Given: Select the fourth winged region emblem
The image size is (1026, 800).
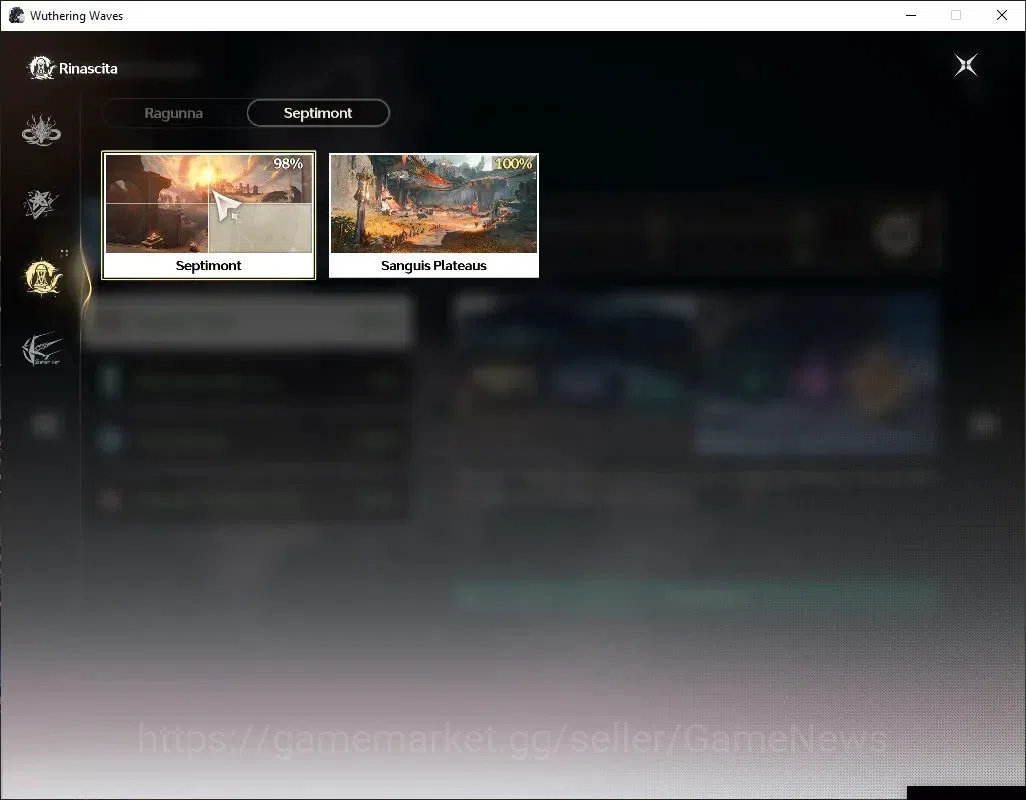Looking at the screenshot, I should (x=42, y=349).
